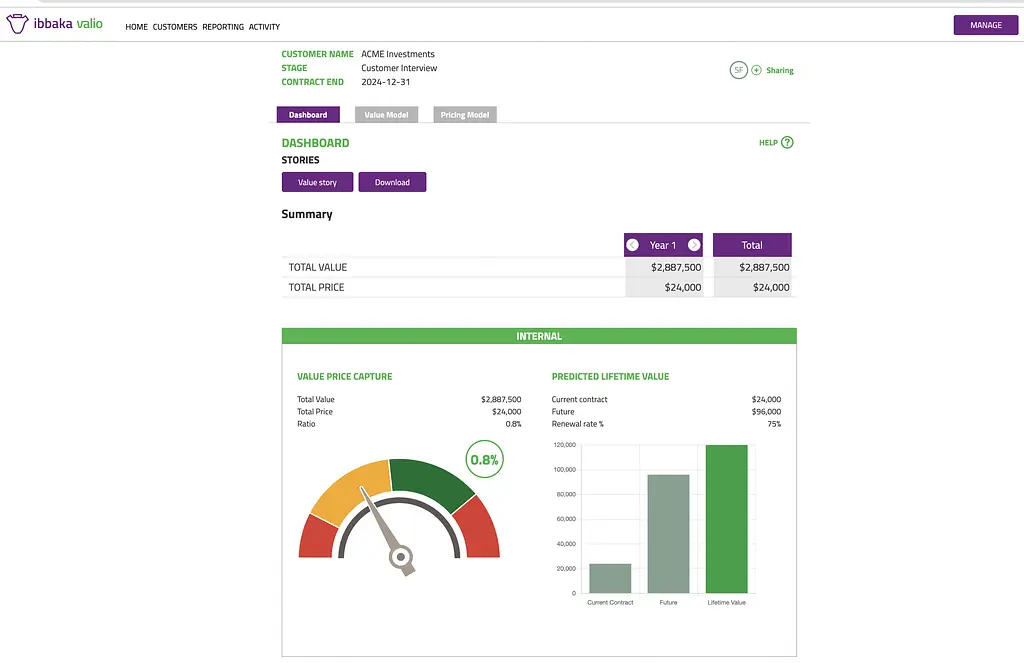Click the 0.8% ratio circle badge

484,460
